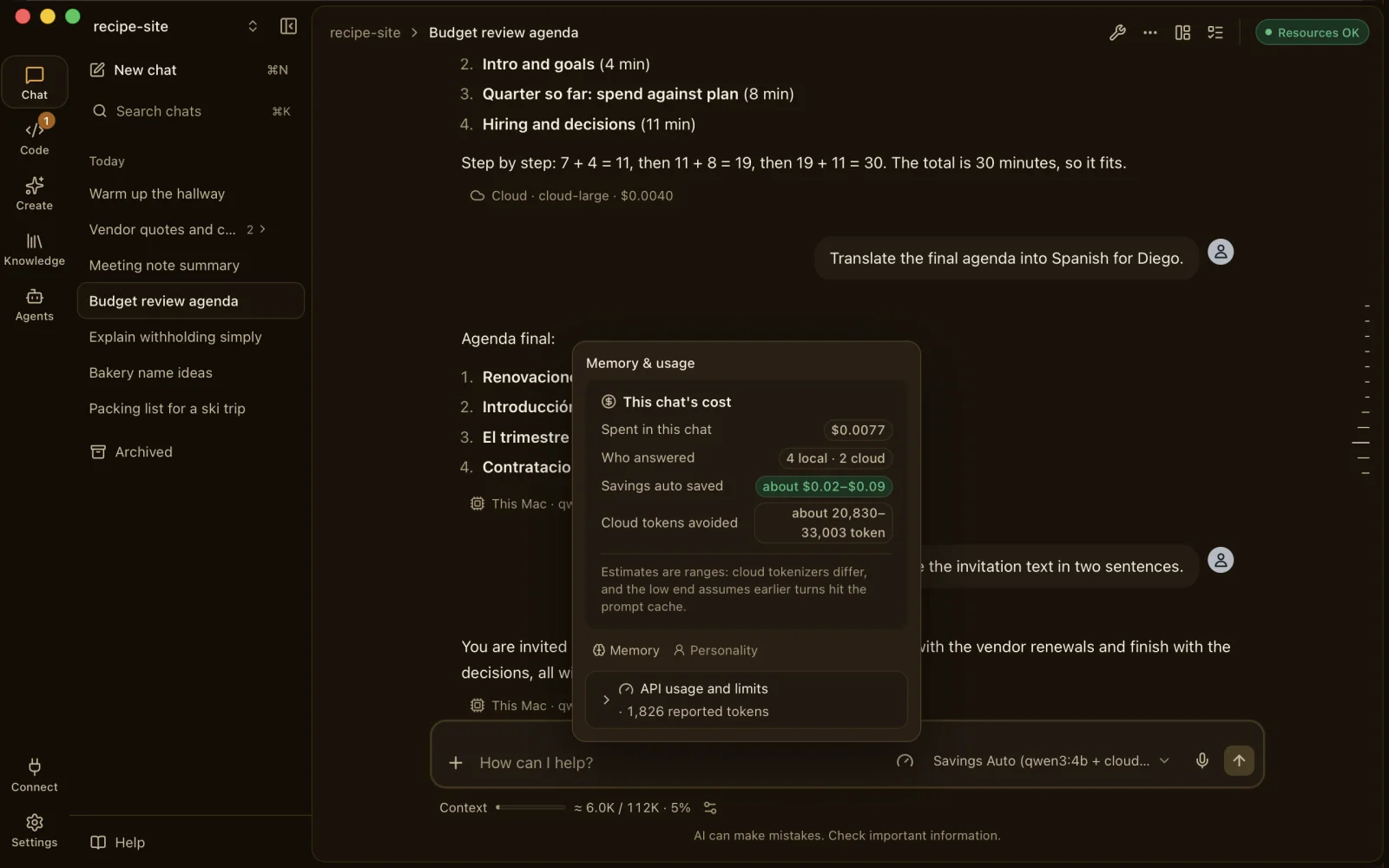Collapse the sidebar panel toggle

(289, 26)
